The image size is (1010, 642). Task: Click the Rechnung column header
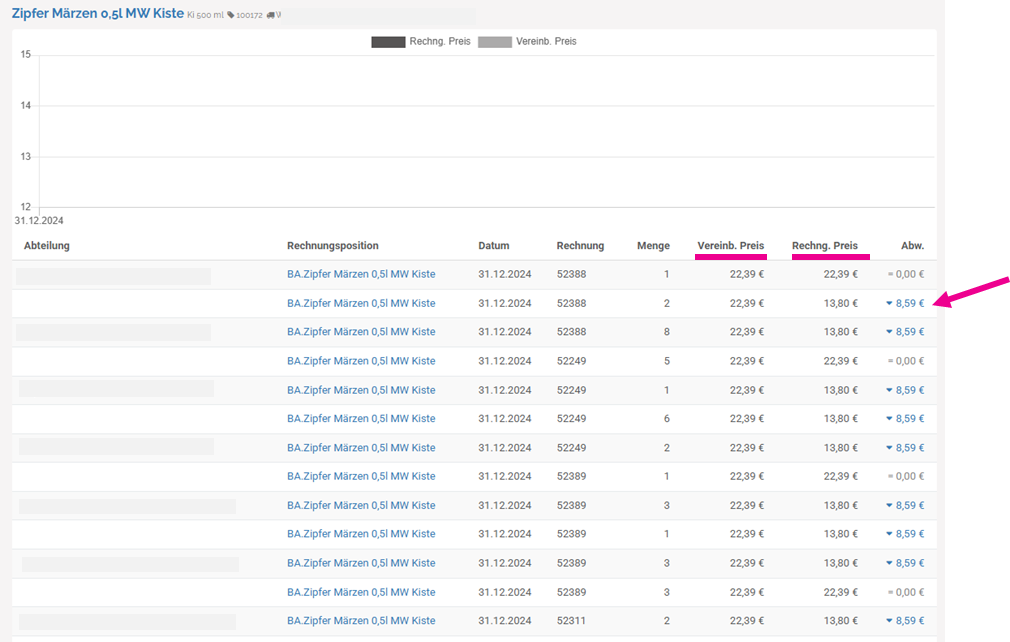[580, 245]
